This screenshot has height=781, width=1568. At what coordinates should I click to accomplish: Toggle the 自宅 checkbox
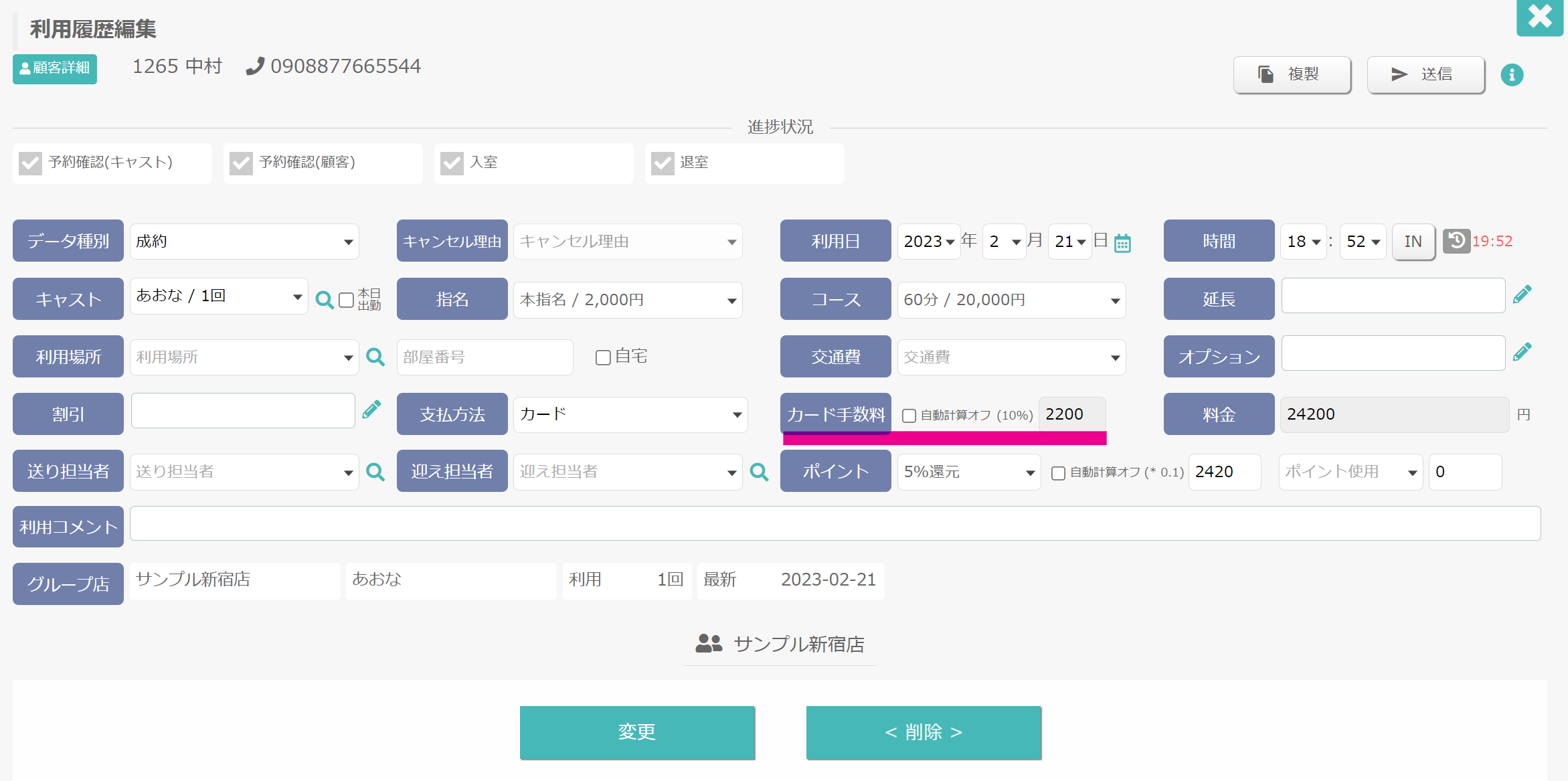pyautogui.click(x=603, y=357)
